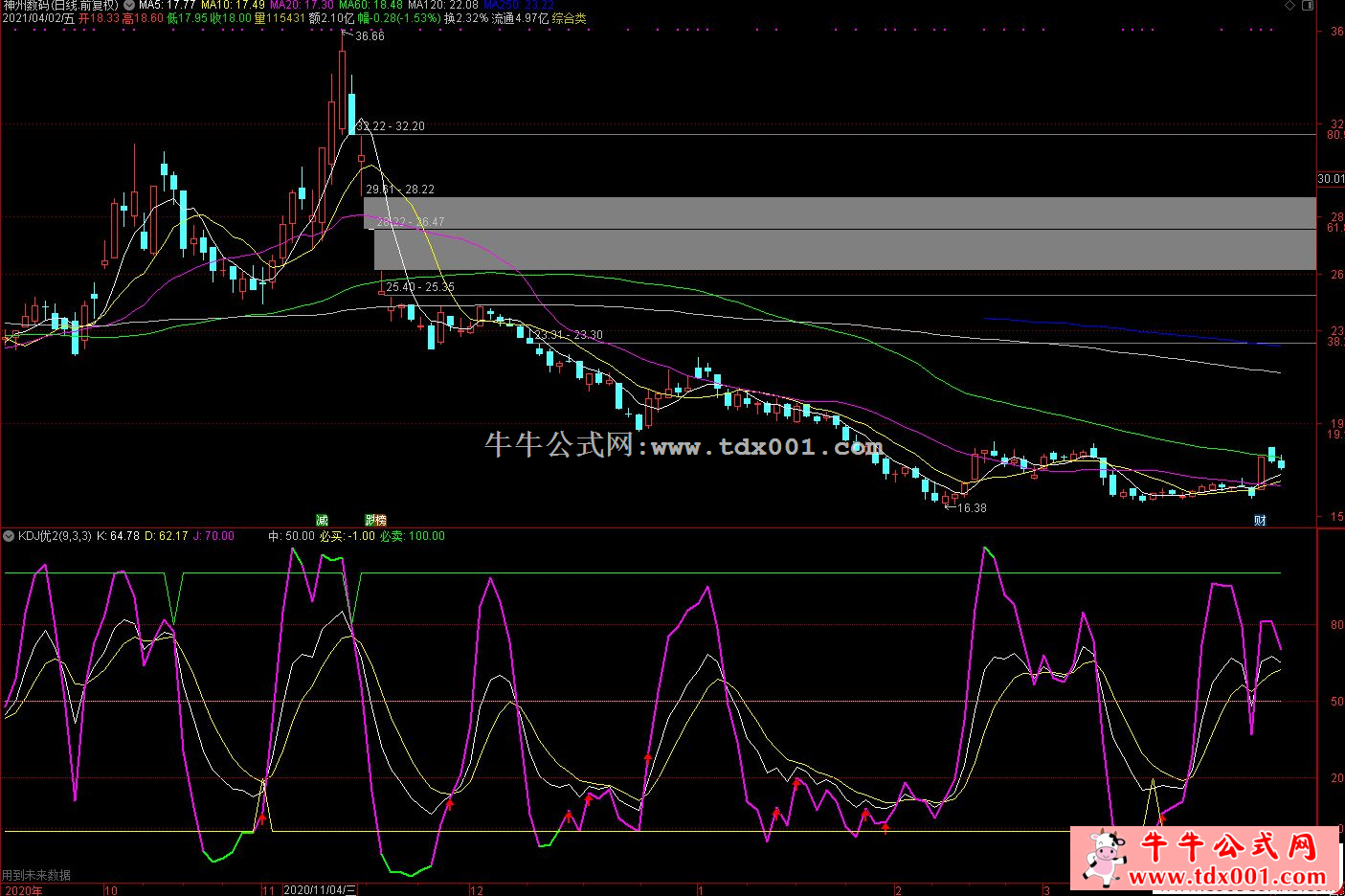Open the main chart indicator dropdown arrow
1345x896 pixels.
tap(129, 6)
